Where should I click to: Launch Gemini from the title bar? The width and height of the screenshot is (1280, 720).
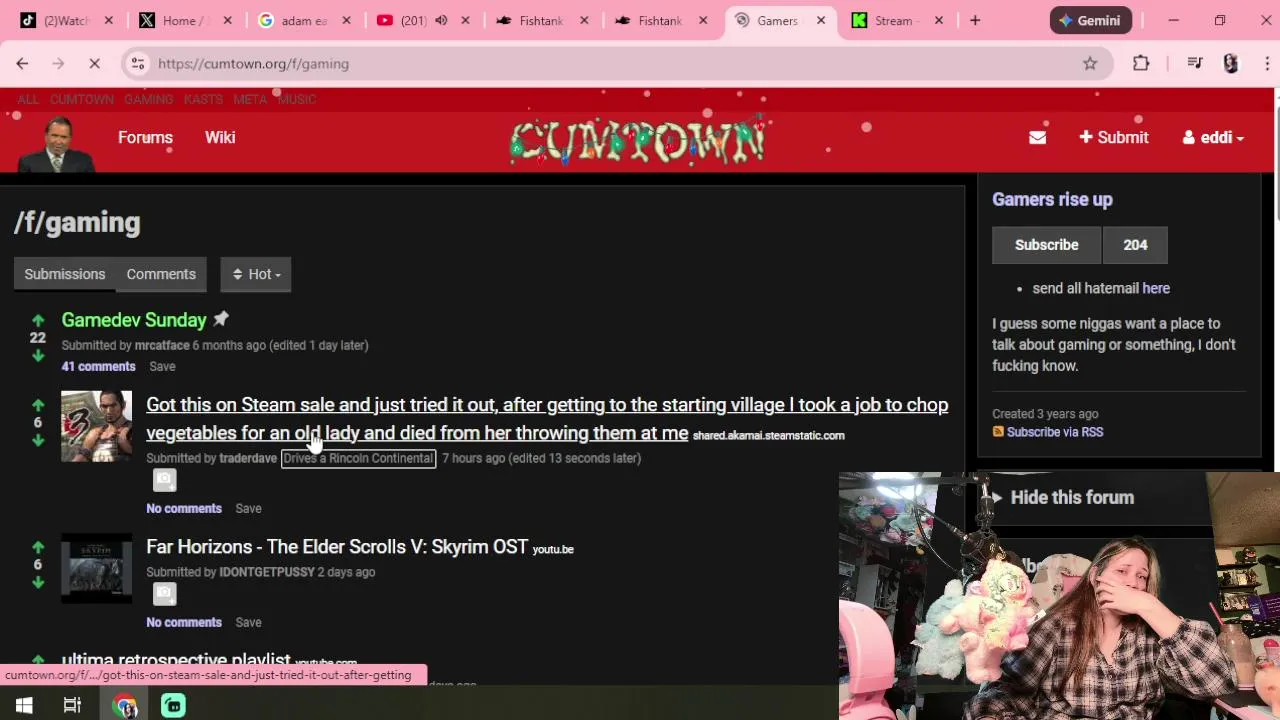click(x=1090, y=20)
